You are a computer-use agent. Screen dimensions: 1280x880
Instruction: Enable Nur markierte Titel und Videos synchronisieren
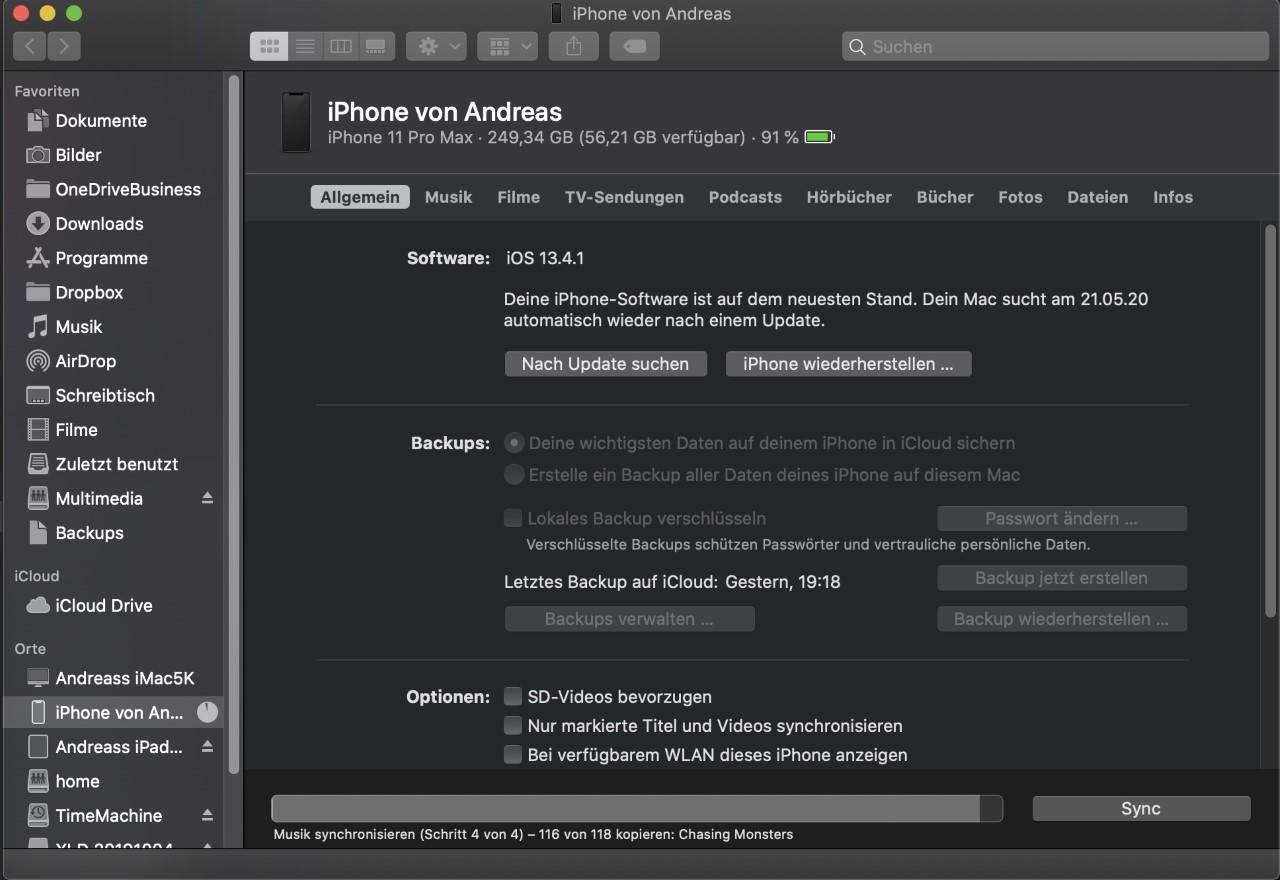[513, 725]
